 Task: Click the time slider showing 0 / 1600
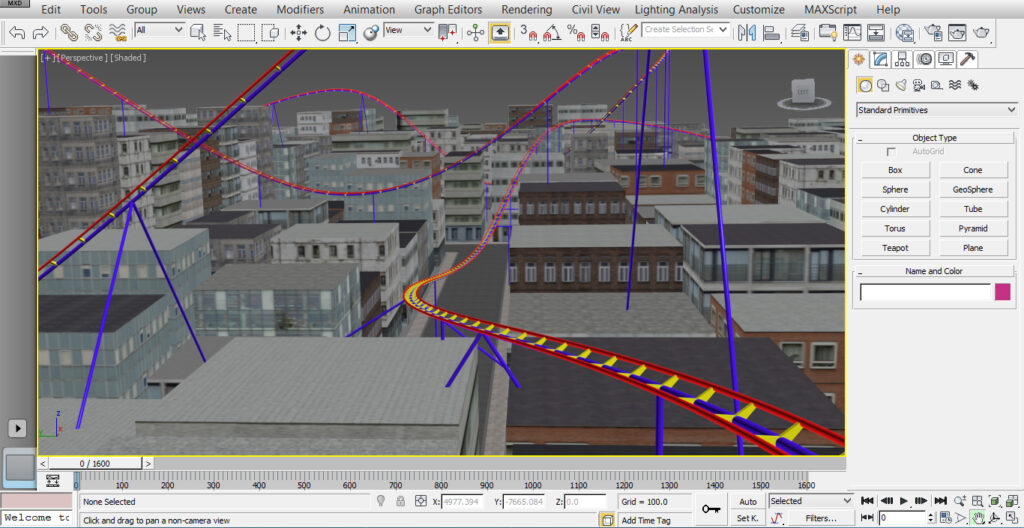(x=95, y=463)
